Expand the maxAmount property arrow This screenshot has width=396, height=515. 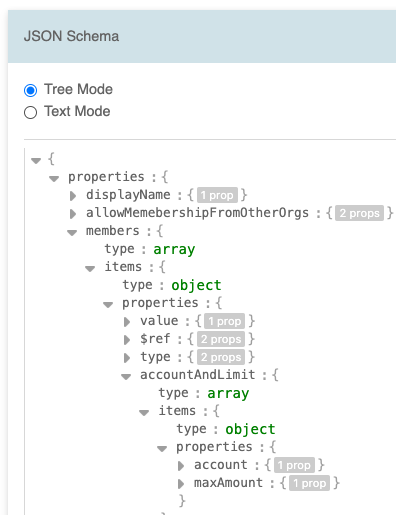point(181,484)
